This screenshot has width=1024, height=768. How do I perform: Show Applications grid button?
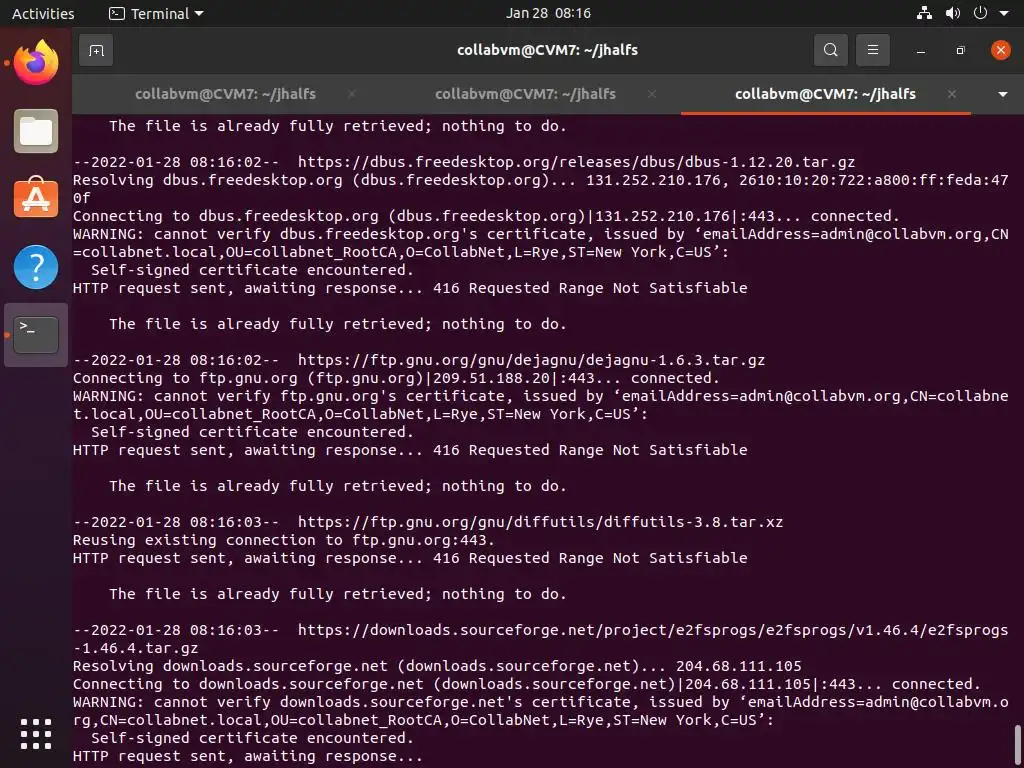point(36,733)
